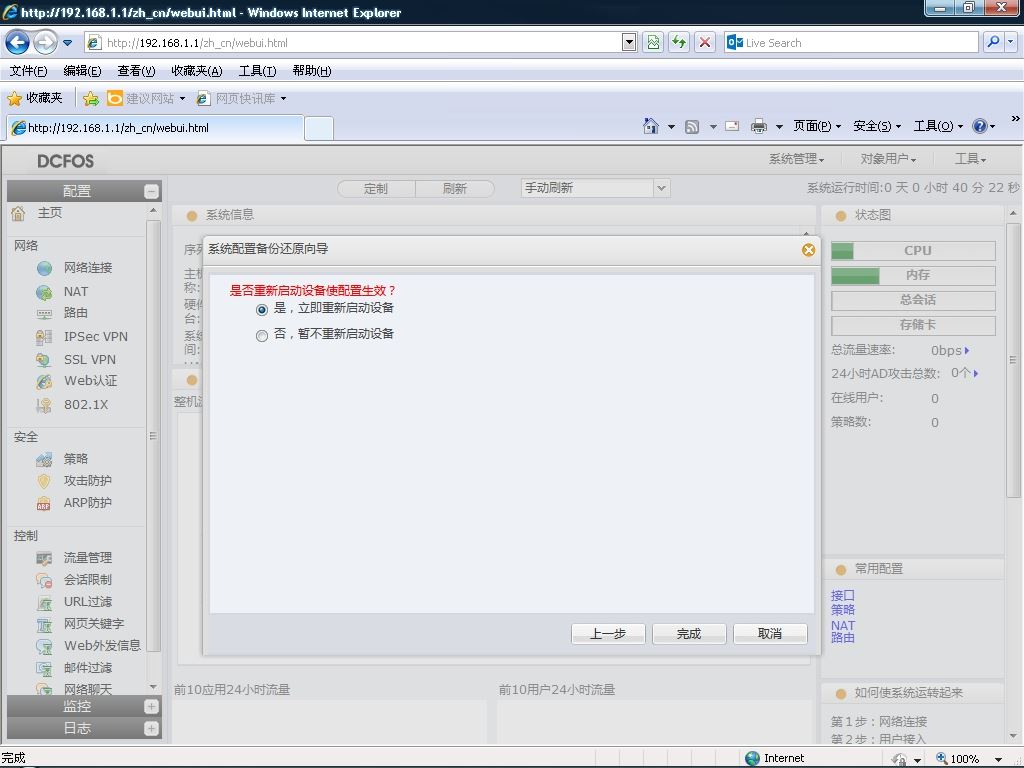
Task: Open the ARP防护 sidebar icon
Action: point(44,504)
